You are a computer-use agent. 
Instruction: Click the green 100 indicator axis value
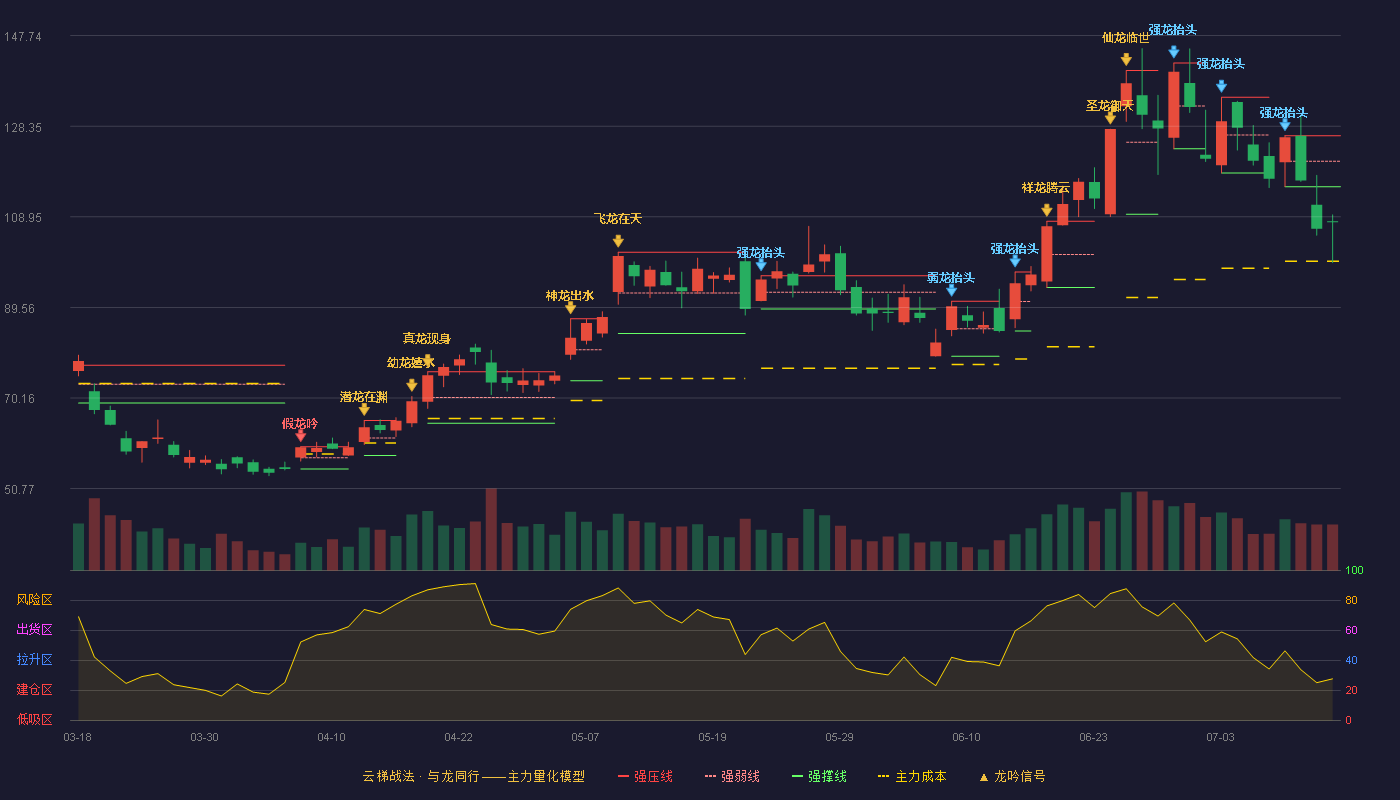point(1354,571)
